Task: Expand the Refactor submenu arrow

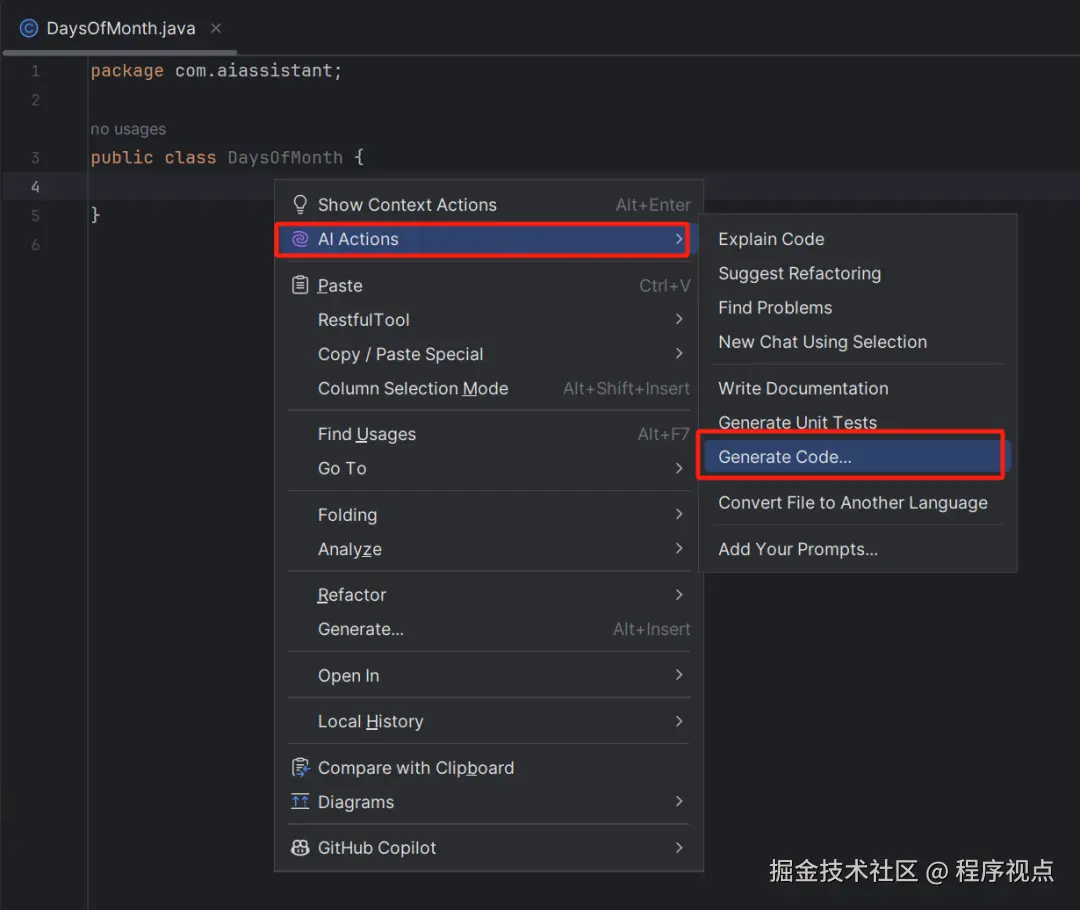Action: pyautogui.click(x=678, y=594)
